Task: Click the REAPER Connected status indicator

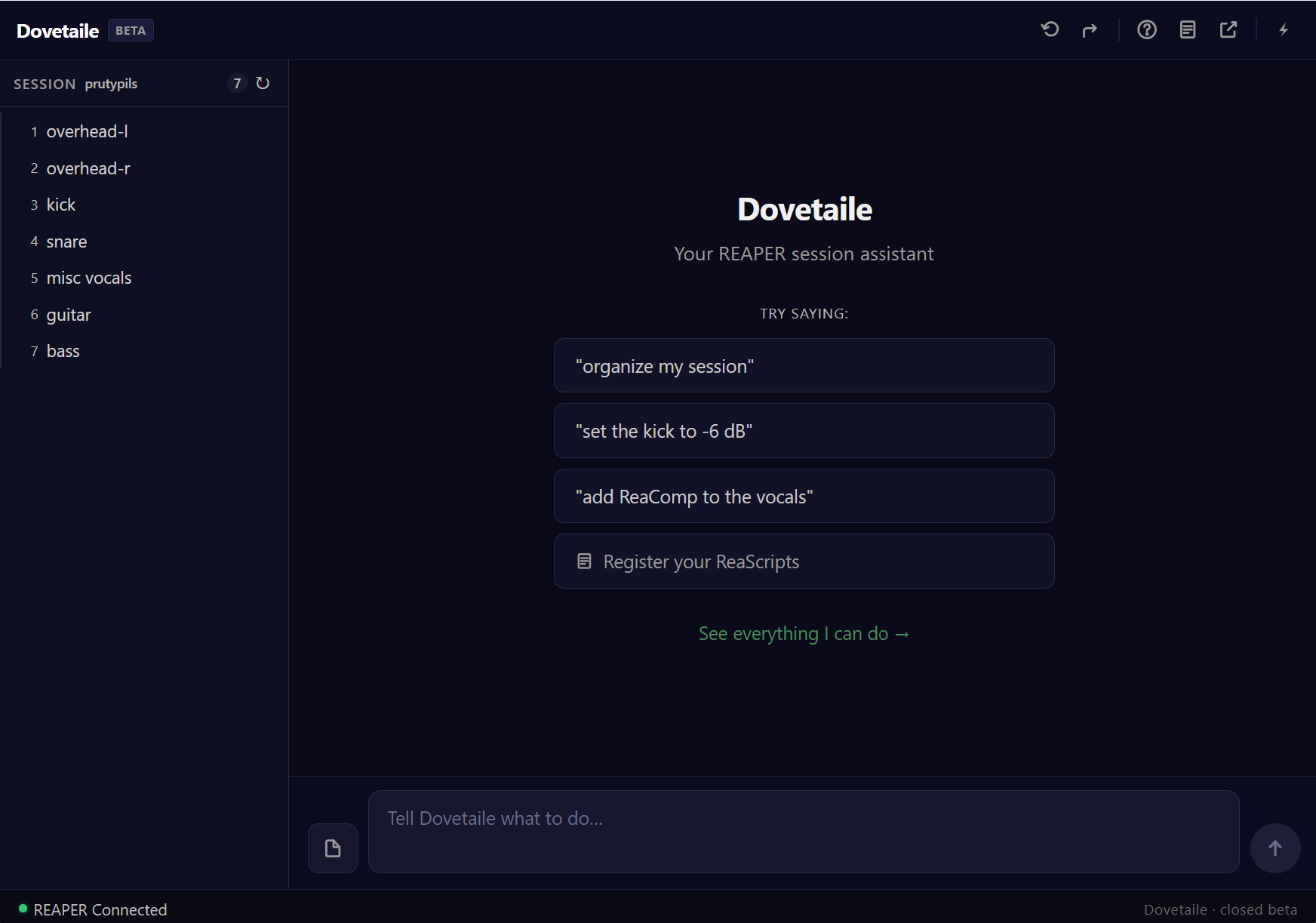Action: [x=93, y=909]
